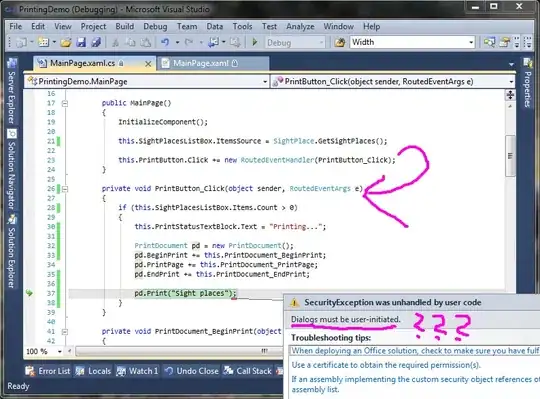Click the Undo arrow icon
The height and width of the screenshot is (399, 540).
(165, 43)
